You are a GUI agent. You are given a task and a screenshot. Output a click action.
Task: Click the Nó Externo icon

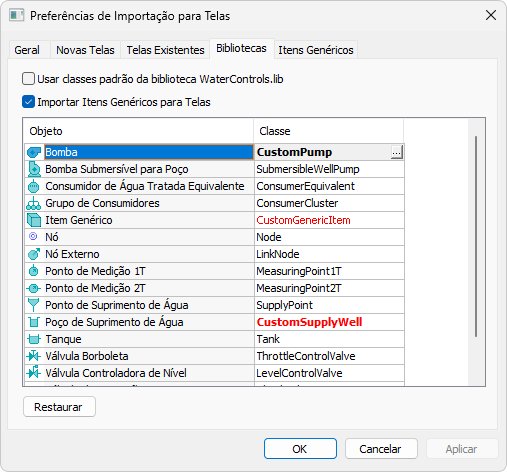click(x=34, y=254)
